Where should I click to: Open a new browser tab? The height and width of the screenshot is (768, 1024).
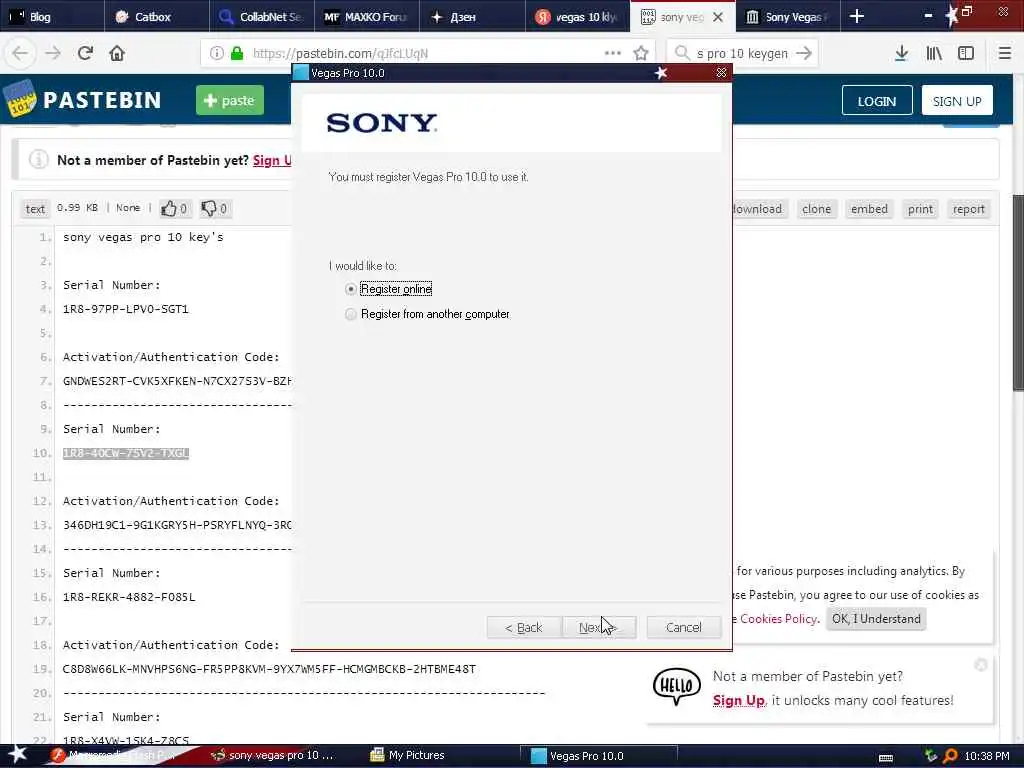(857, 16)
